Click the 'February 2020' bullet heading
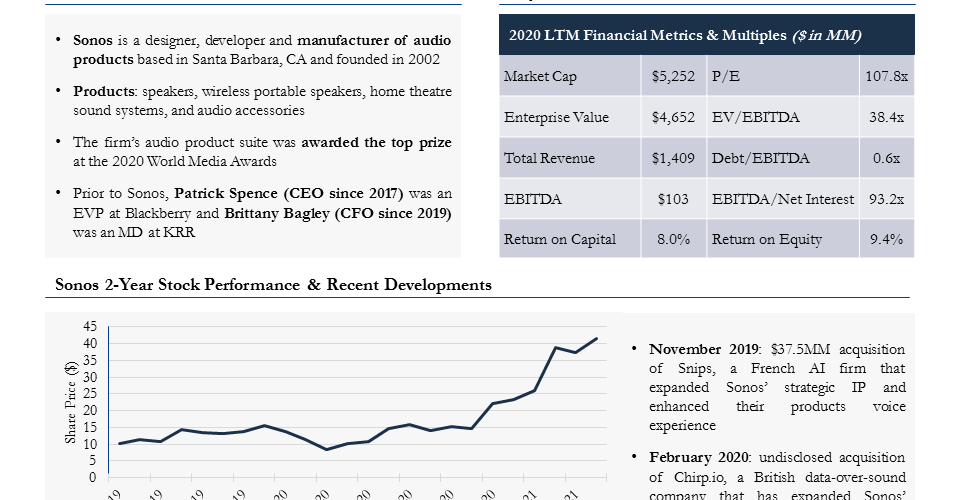The width and height of the screenshot is (960, 500). coord(699,458)
